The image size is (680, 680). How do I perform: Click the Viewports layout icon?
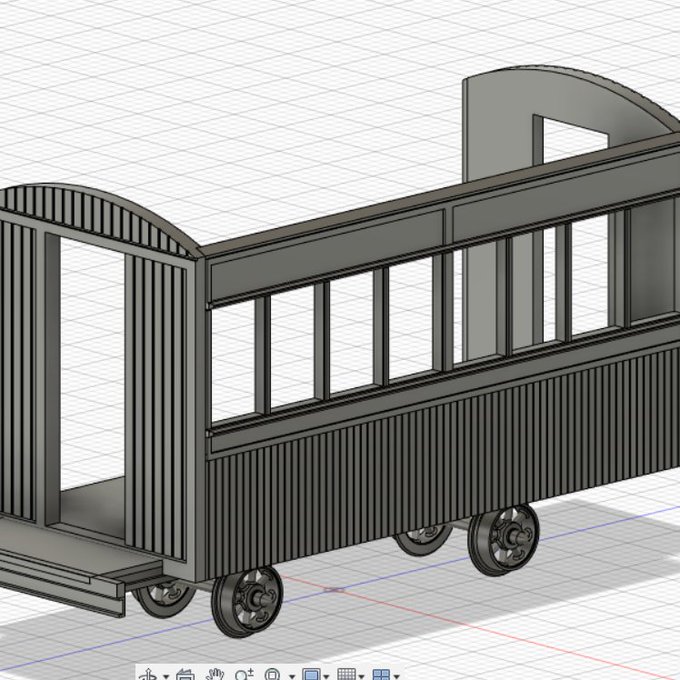point(381,675)
